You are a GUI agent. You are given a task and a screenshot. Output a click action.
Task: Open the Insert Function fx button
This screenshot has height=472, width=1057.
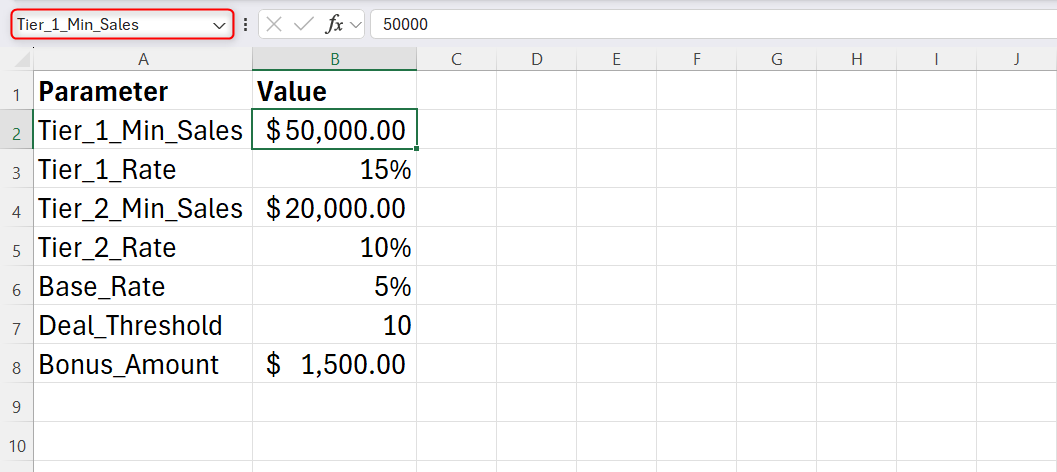tap(334, 25)
